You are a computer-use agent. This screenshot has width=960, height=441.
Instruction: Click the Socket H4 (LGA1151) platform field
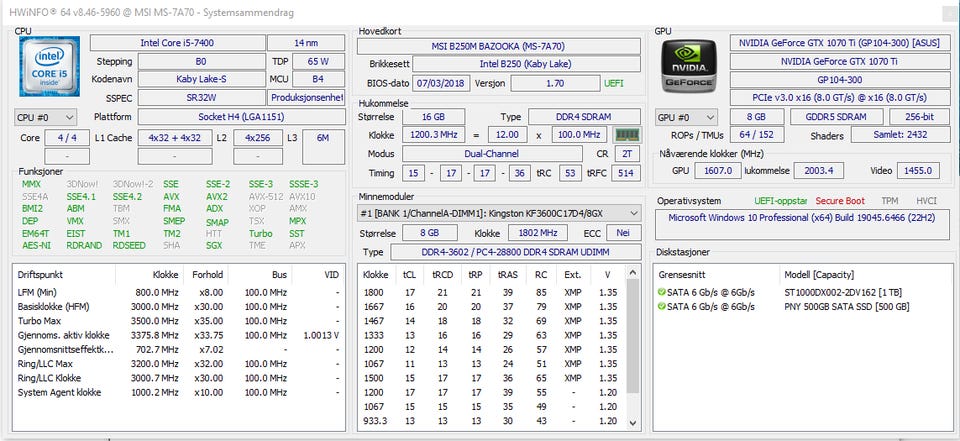point(241,117)
